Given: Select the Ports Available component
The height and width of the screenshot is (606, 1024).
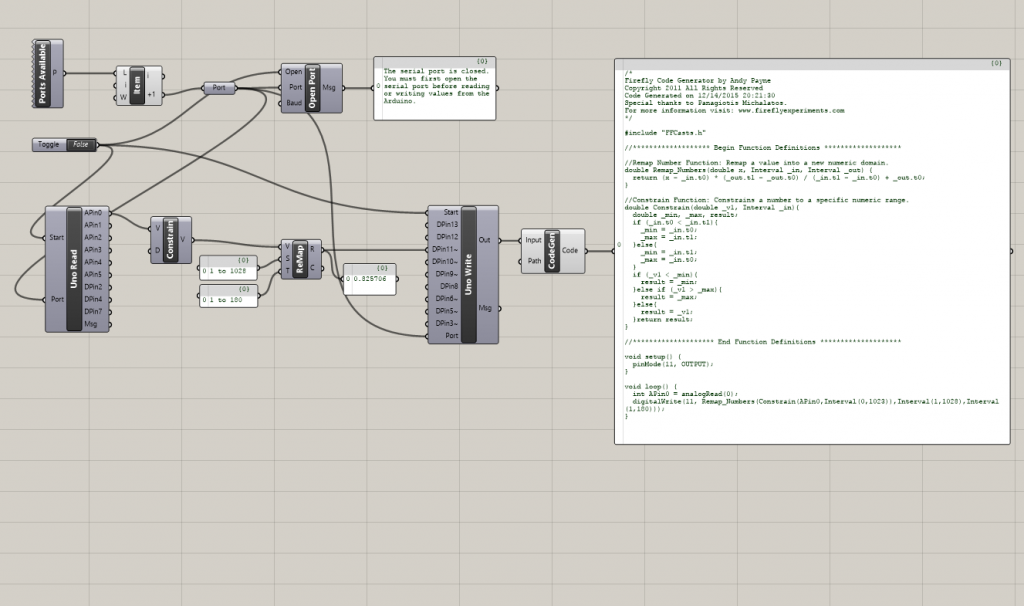Looking at the screenshot, I should [x=43, y=73].
